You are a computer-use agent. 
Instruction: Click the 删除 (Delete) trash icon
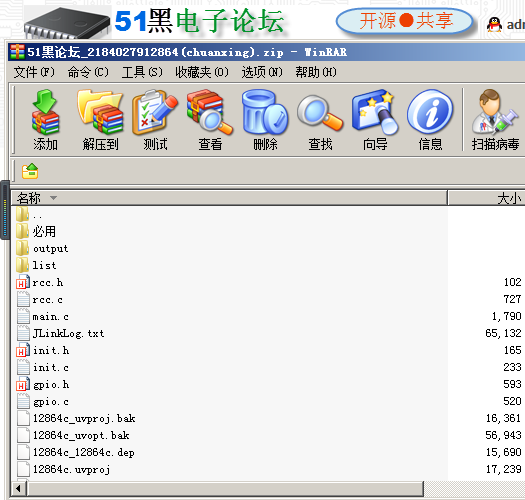tap(265, 112)
